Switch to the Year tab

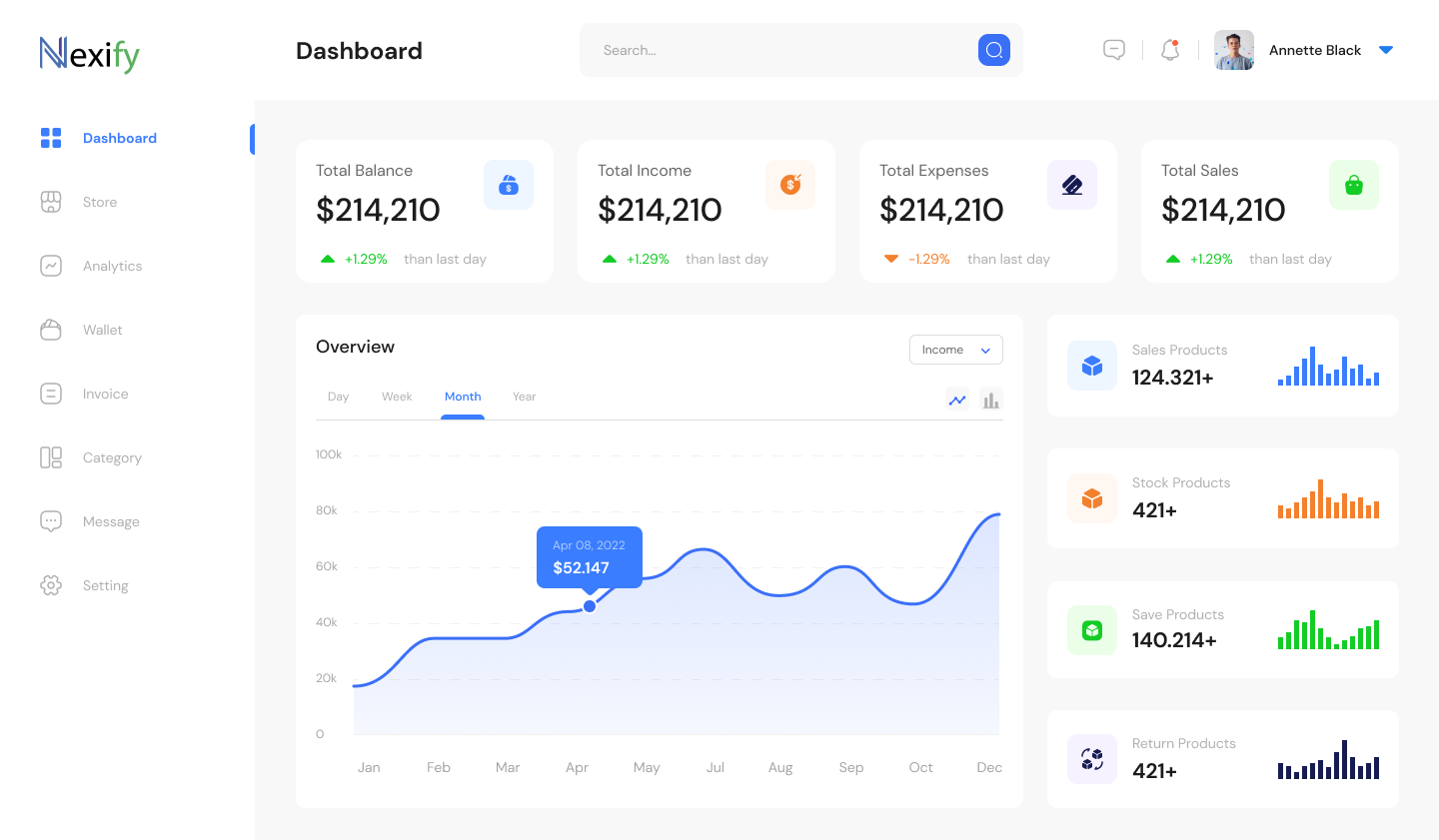[524, 397]
